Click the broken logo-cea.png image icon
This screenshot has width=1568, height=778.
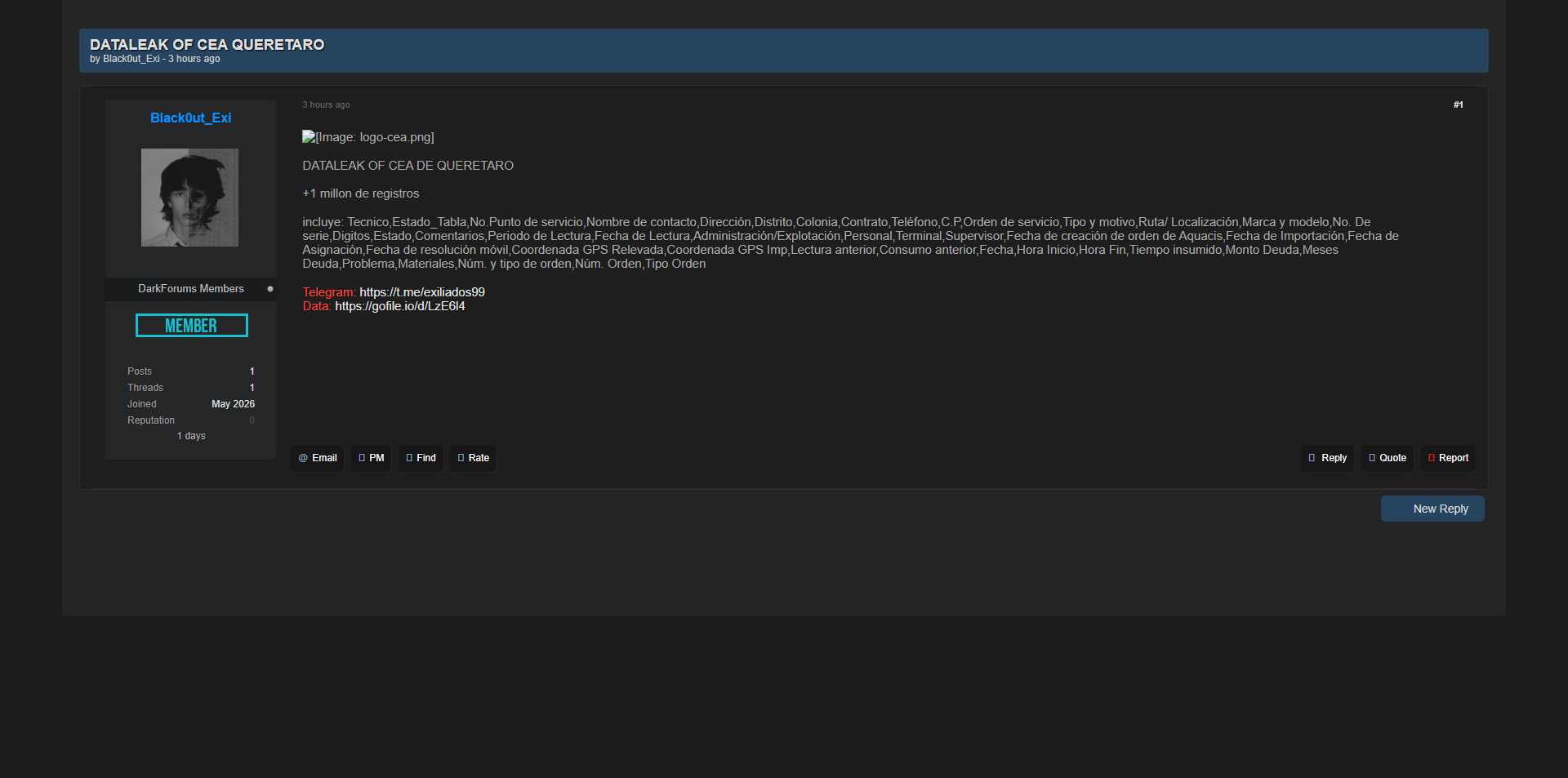point(309,137)
